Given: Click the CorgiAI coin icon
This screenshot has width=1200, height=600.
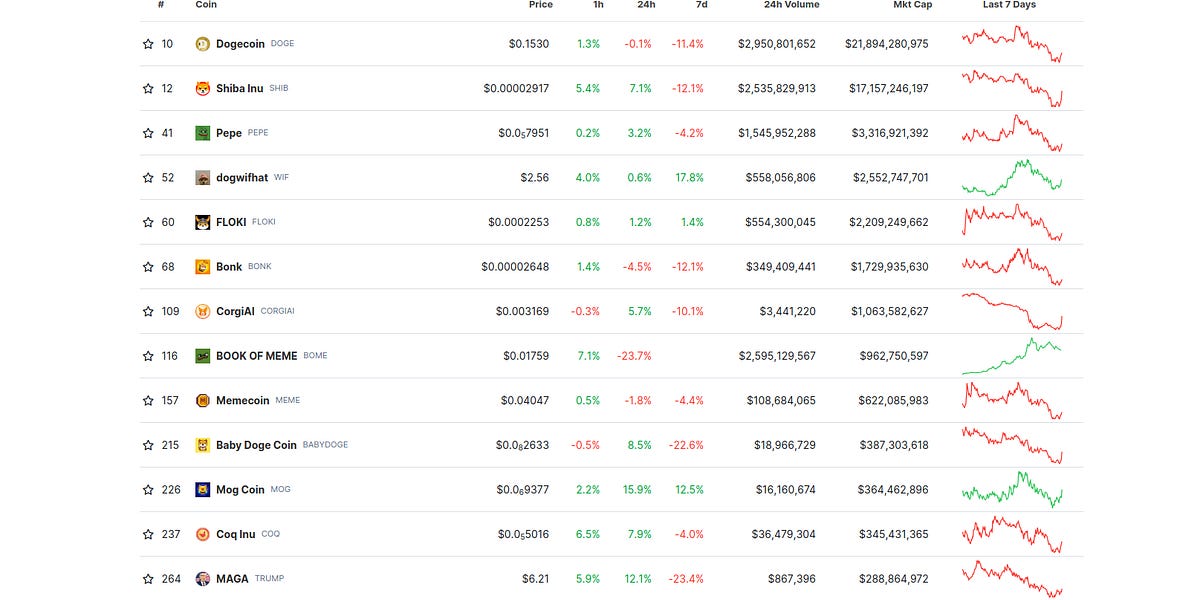Looking at the screenshot, I should pos(202,311).
